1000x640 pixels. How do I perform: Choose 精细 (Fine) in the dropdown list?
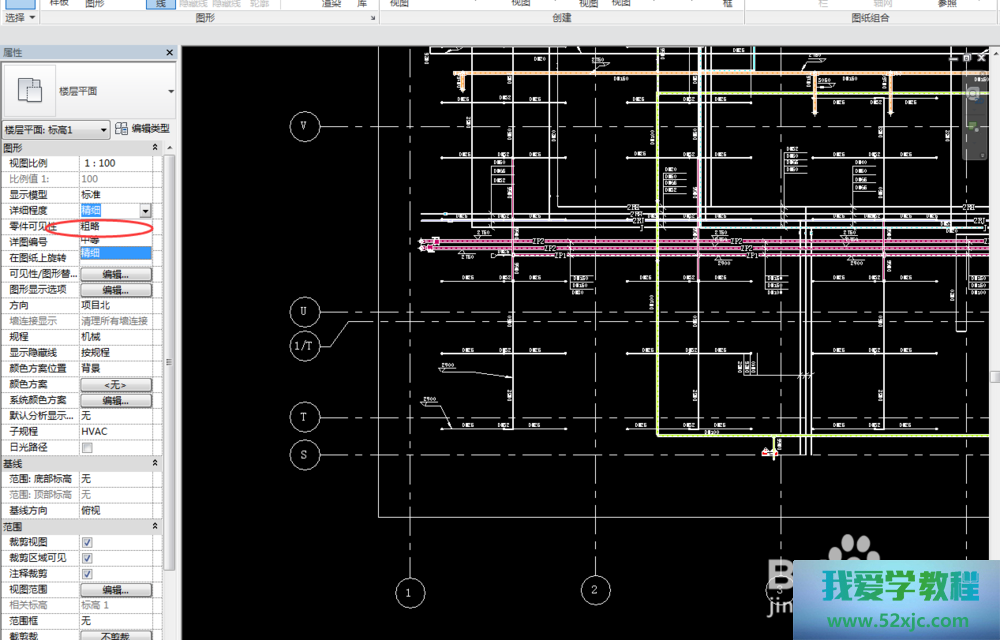pos(115,254)
